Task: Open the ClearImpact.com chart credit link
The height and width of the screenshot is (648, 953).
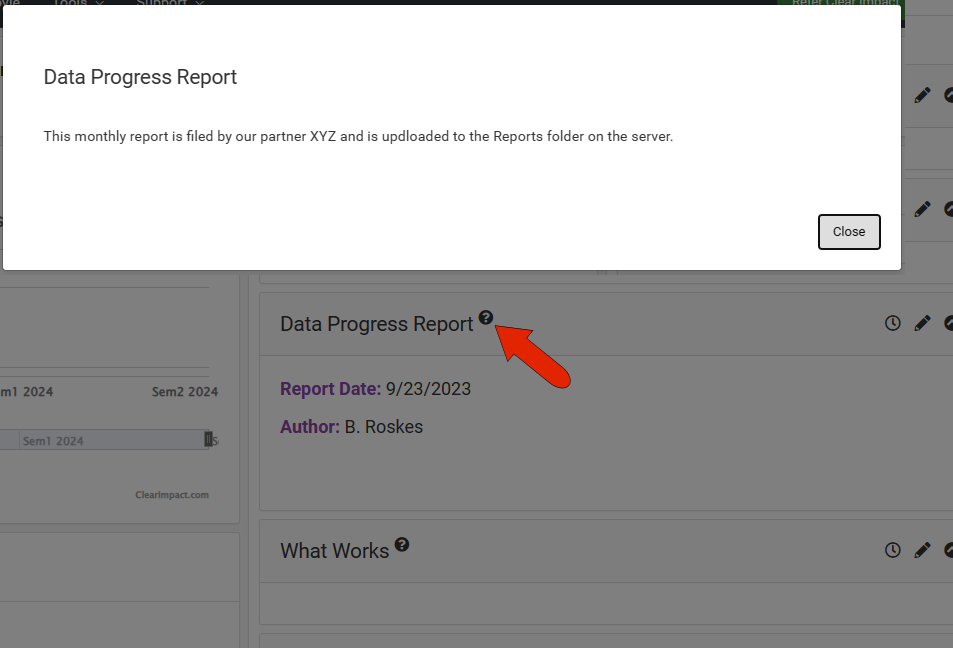Action: click(x=172, y=495)
